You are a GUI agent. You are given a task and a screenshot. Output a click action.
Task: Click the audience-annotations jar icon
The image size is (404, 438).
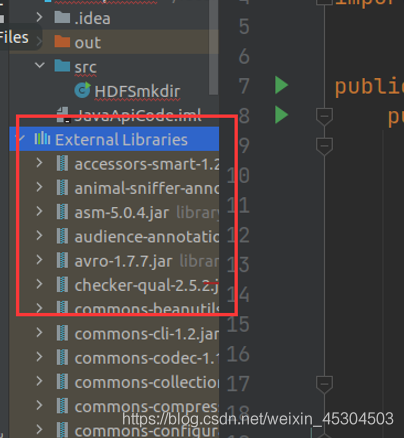pos(62,236)
